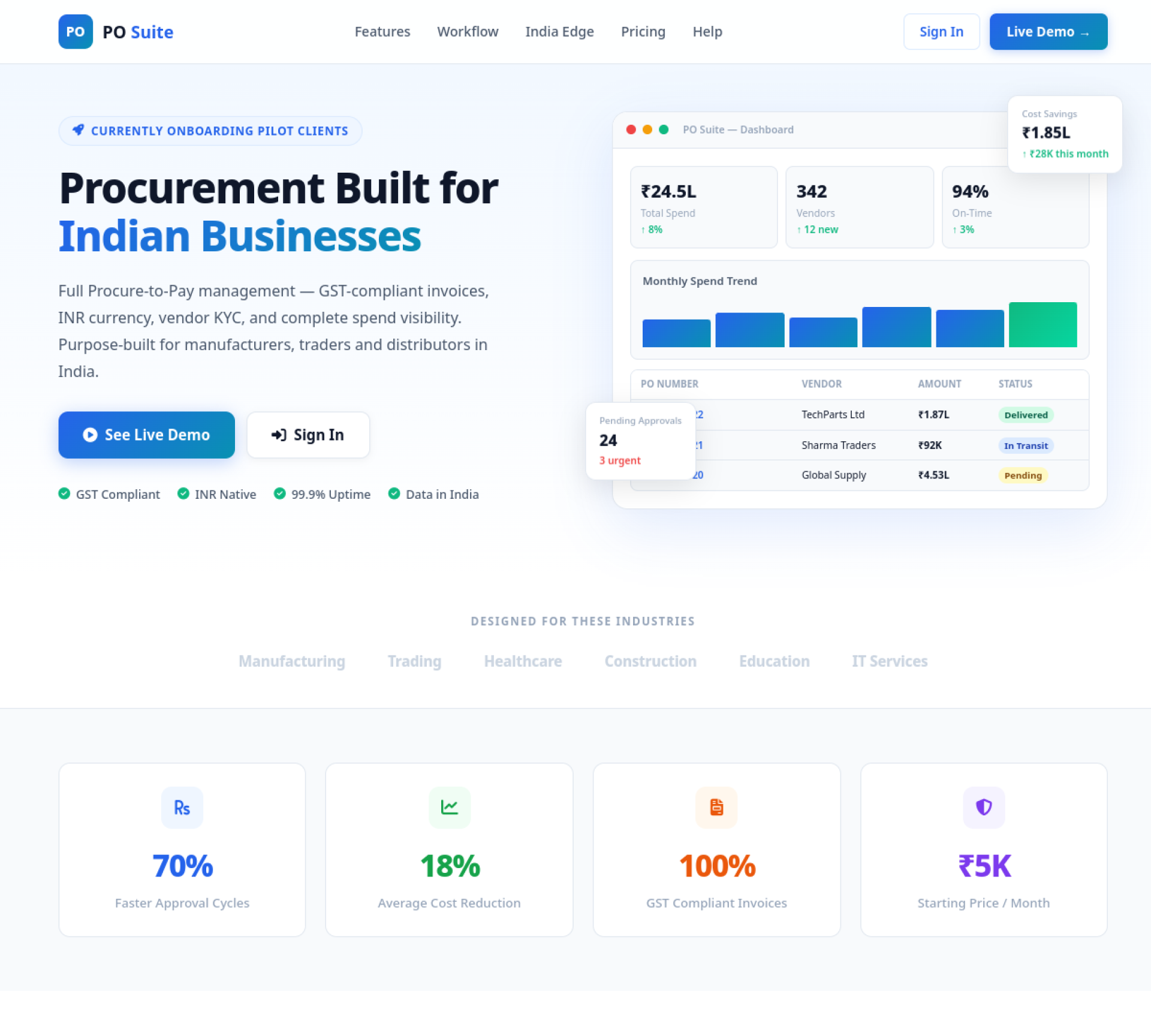Click the header Sign In button
Screen dimensions: 1151x1036
pyautogui.click(x=941, y=32)
